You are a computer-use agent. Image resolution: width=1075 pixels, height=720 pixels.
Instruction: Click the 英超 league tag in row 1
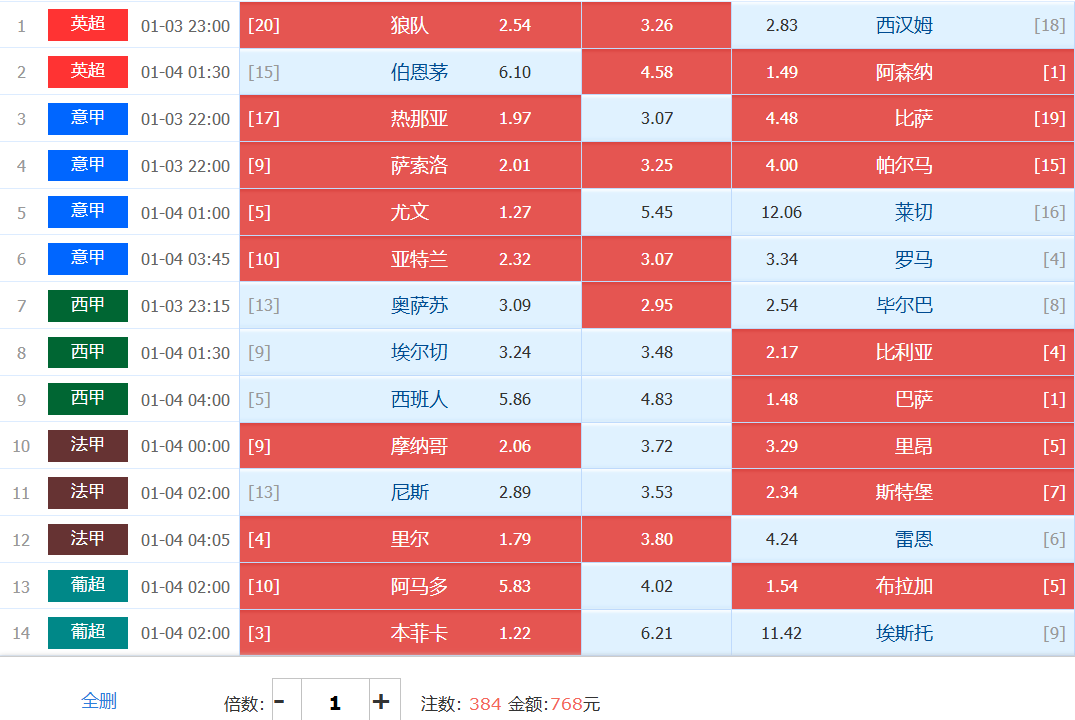[88, 25]
